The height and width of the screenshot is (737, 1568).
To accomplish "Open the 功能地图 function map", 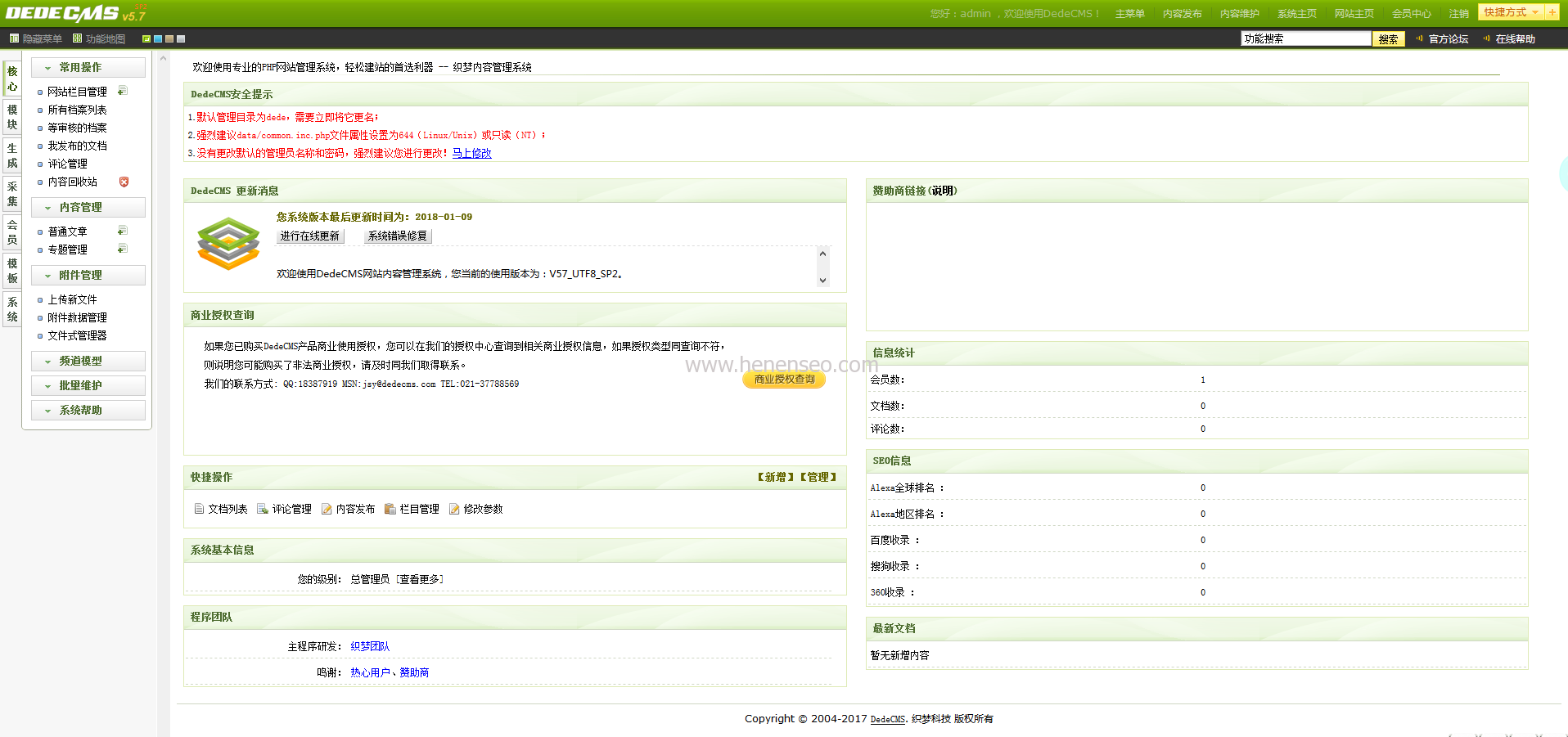I will pyautogui.click(x=99, y=38).
